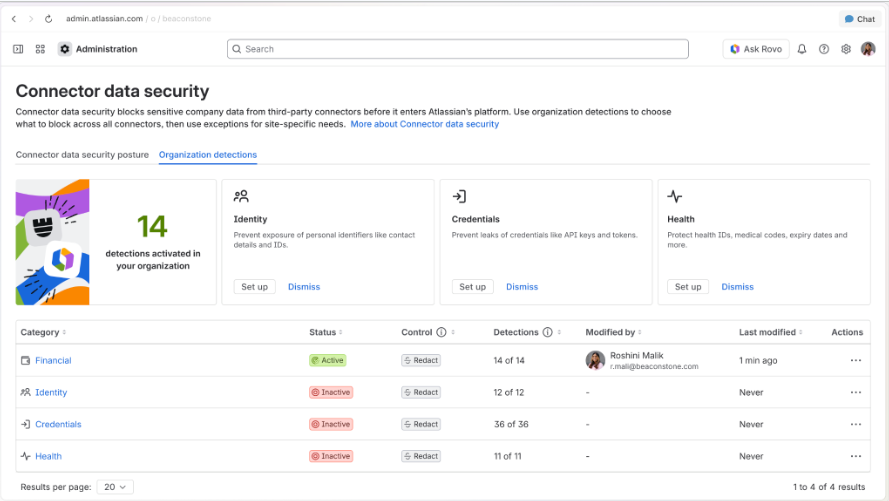Switch to Connector data security posture tab
Viewport: 889px width, 501px height.
(x=82, y=155)
